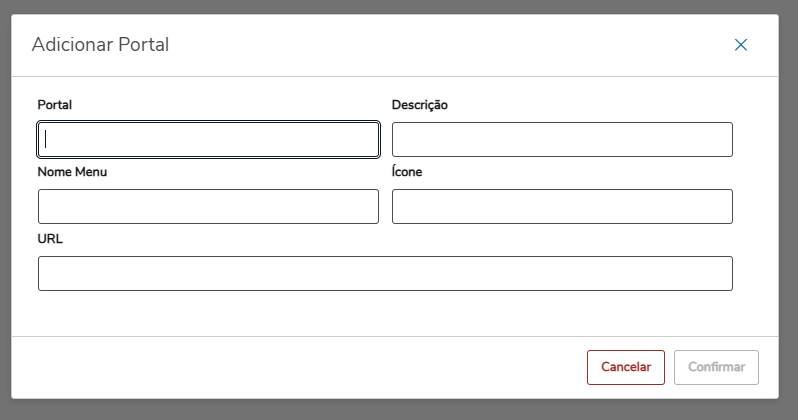The image size is (798, 420).
Task: Click the URL label above the field
Action: point(50,239)
